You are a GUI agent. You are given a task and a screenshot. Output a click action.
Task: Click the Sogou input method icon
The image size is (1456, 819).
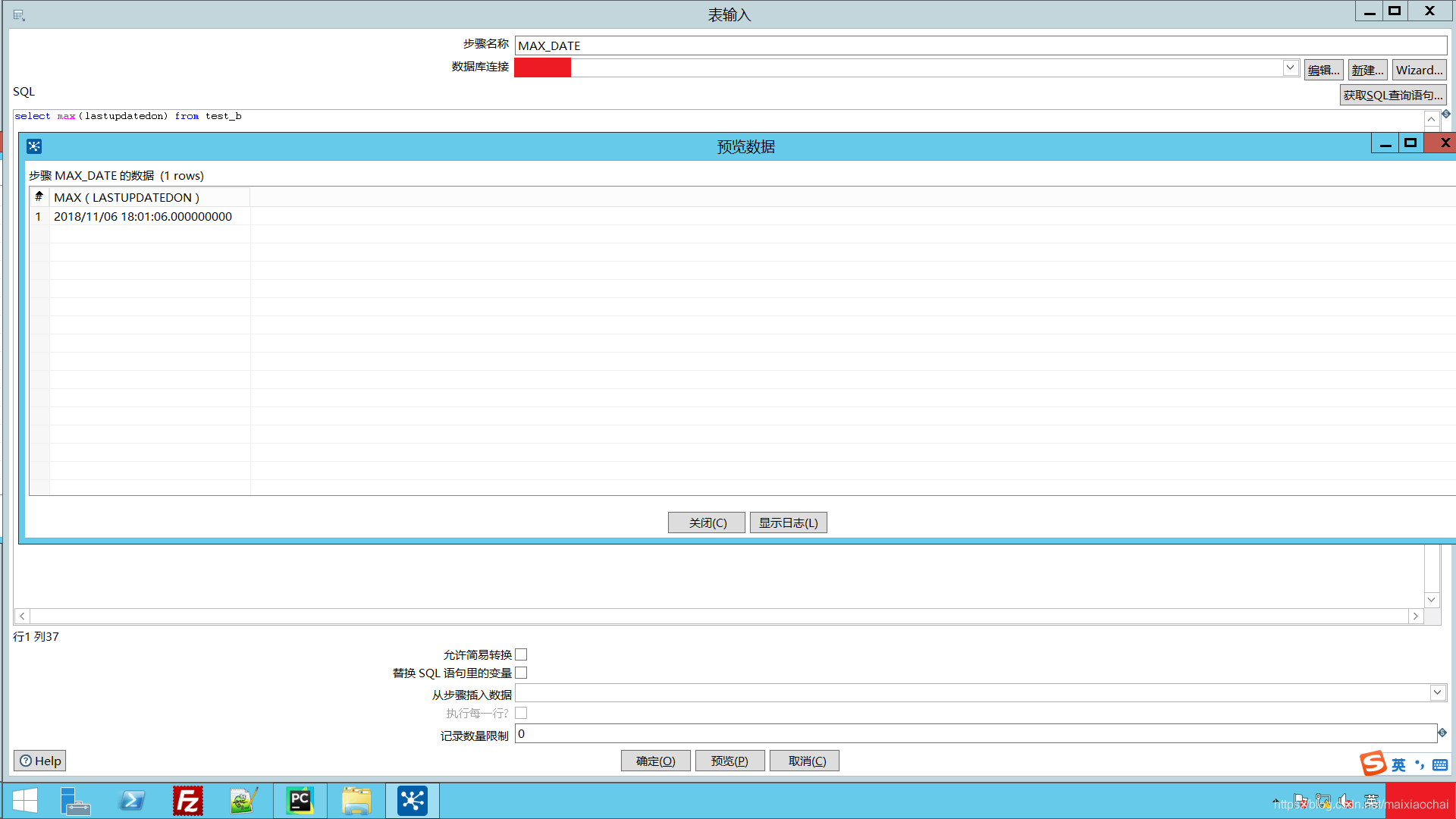pos(1373,763)
